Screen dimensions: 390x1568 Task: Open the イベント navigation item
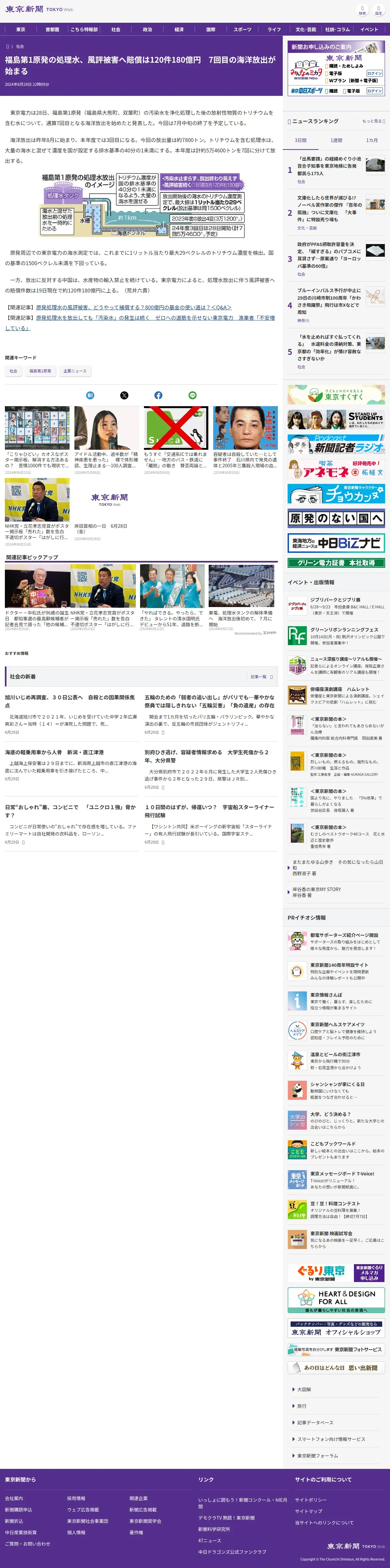coord(369,29)
